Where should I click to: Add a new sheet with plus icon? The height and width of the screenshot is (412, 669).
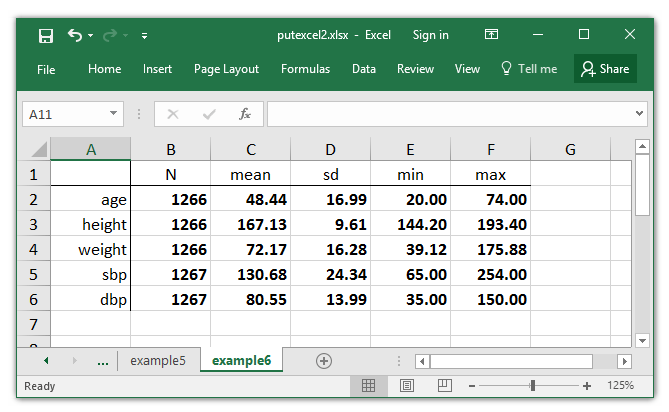coord(324,361)
